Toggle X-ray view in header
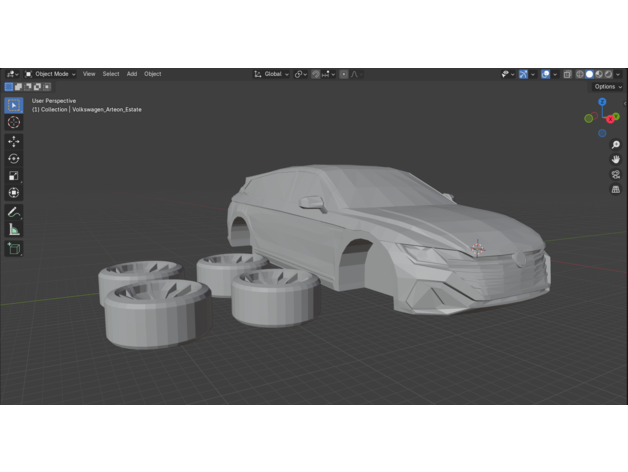 click(567, 74)
